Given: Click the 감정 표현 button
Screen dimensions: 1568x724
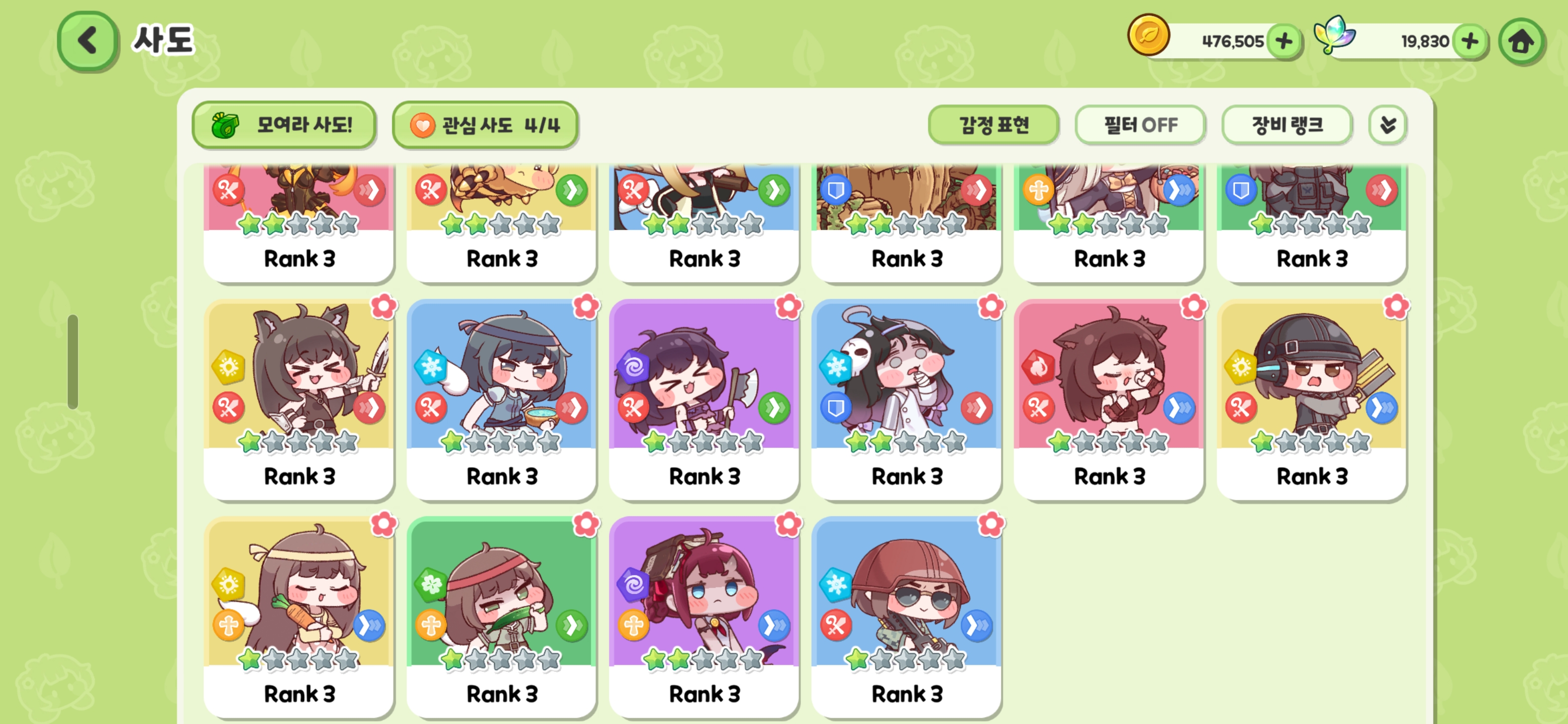Looking at the screenshot, I should pyautogui.click(x=994, y=125).
